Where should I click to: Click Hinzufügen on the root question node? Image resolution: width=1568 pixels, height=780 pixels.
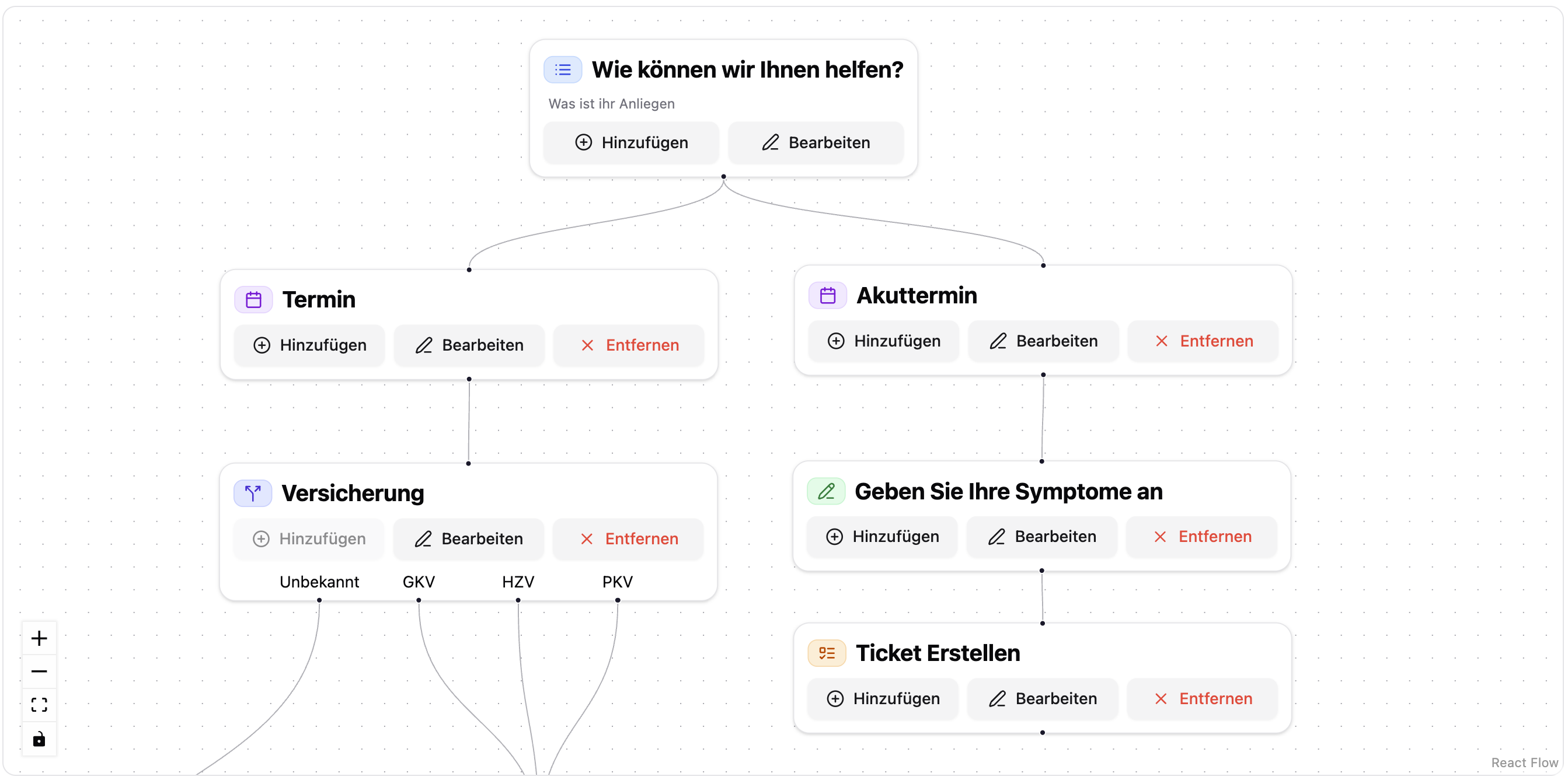[x=631, y=142]
